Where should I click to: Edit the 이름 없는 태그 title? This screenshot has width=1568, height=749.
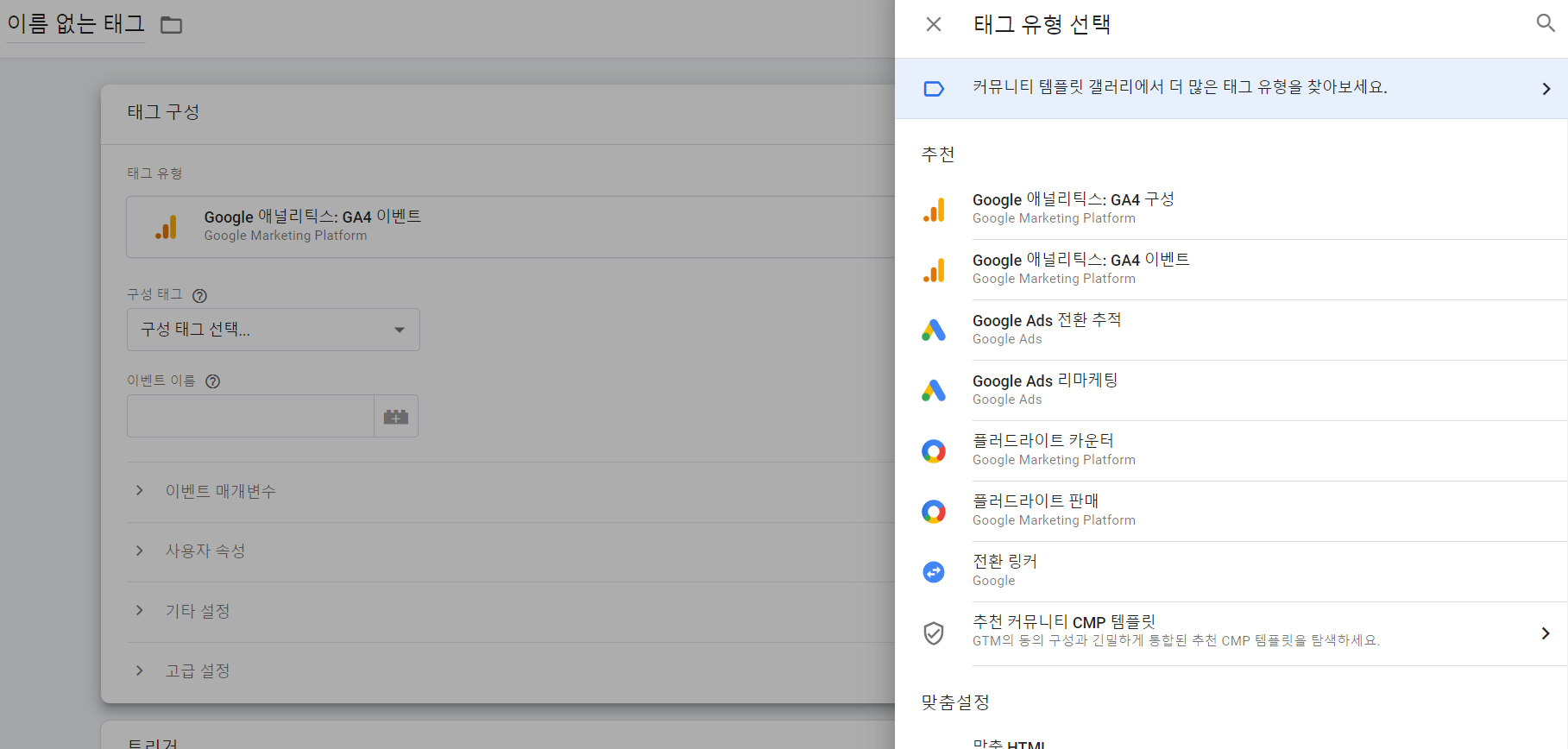coord(76,23)
